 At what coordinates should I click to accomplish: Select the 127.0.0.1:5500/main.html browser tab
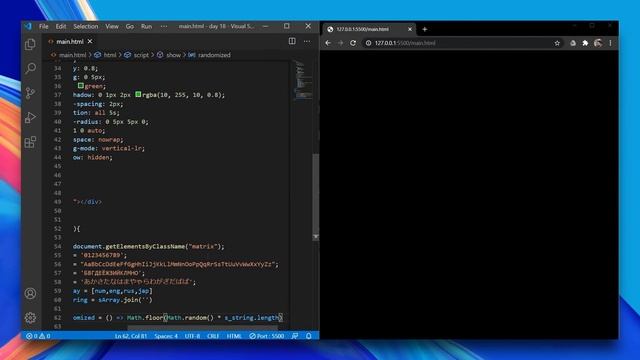pos(369,29)
